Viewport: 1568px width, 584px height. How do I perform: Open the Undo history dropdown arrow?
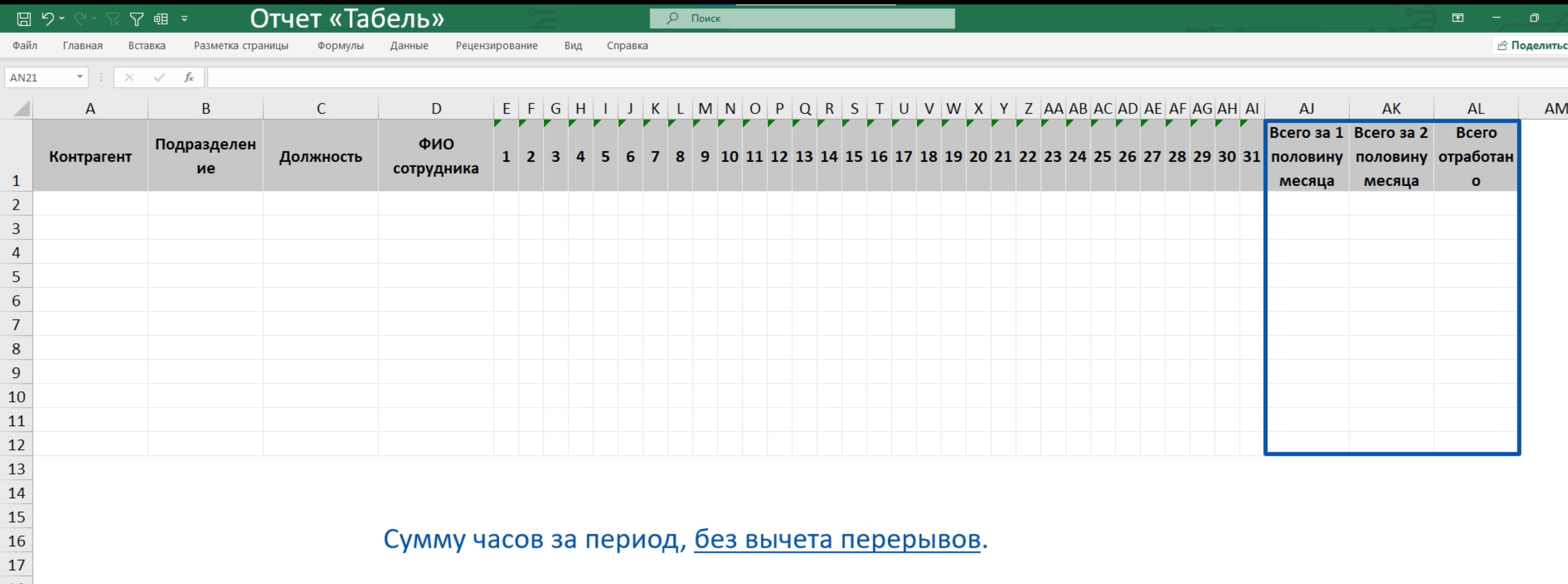[x=62, y=19]
